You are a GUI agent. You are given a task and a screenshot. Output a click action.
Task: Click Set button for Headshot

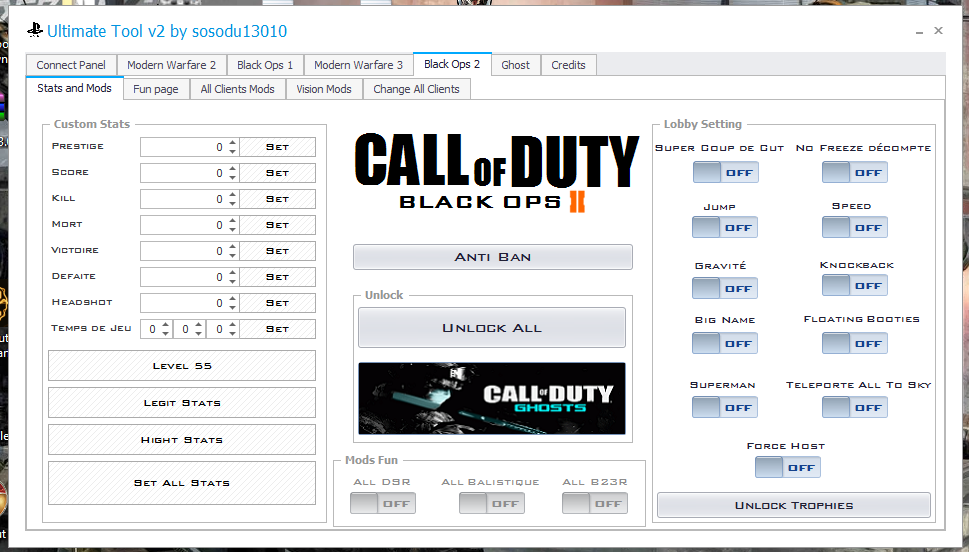click(277, 303)
